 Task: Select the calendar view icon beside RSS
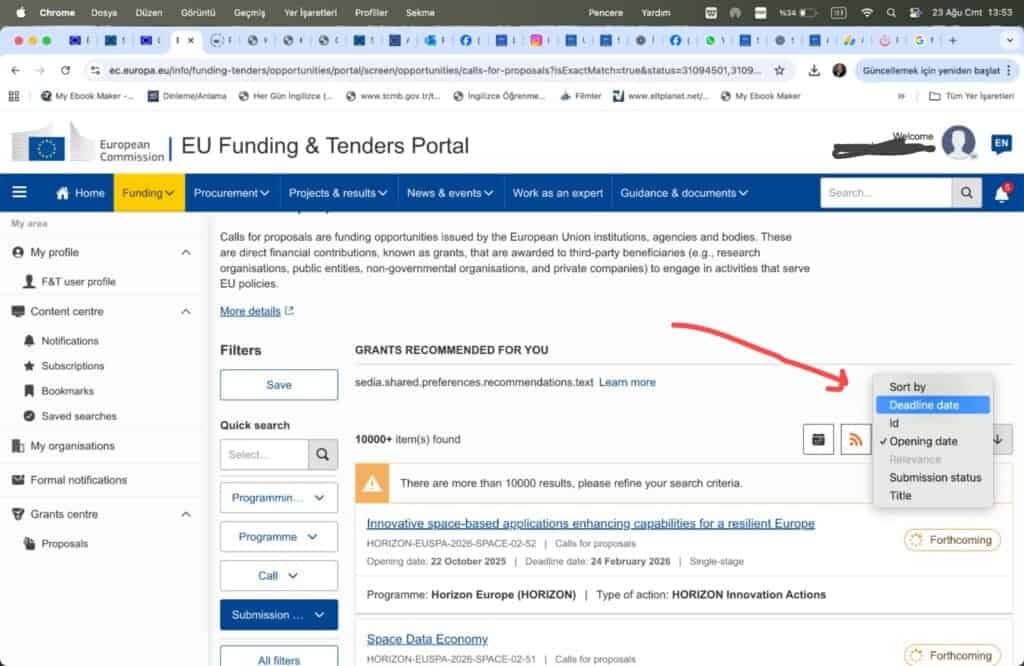coord(818,439)
